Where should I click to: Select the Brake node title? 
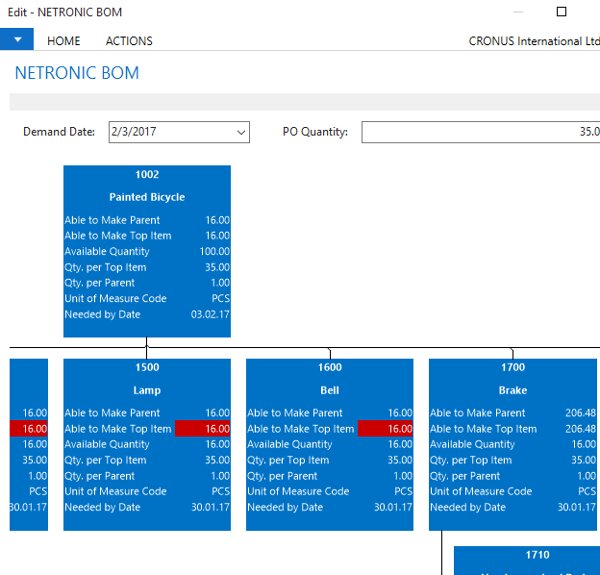point(513,391)
